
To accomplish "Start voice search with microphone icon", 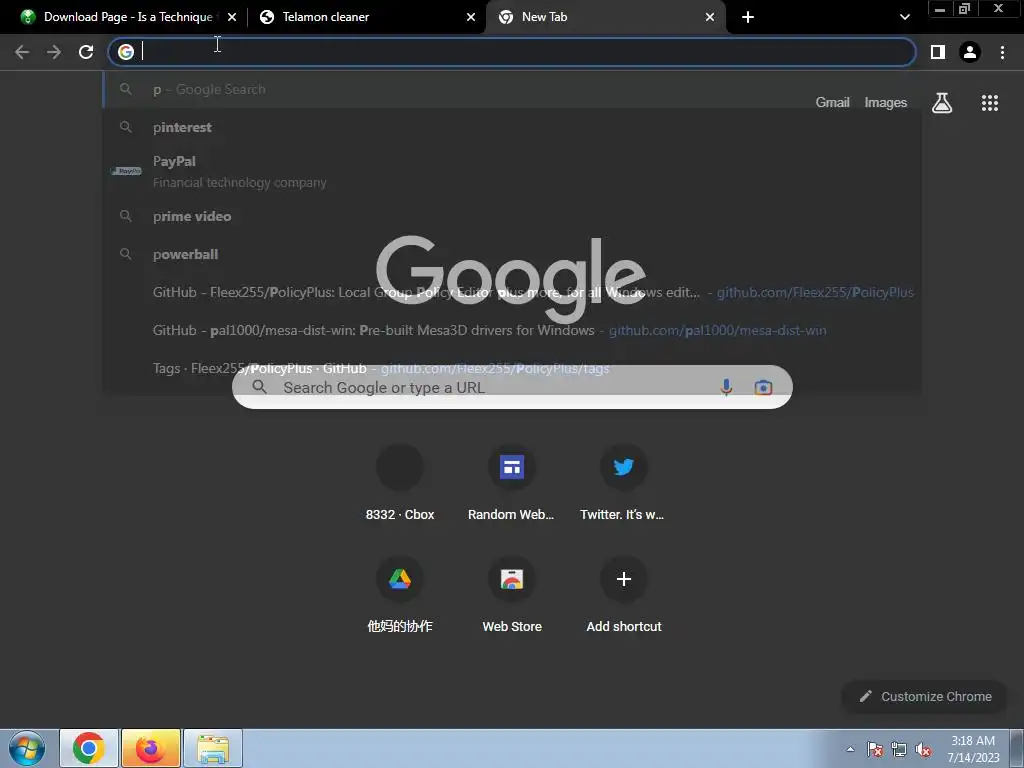I will click(726, 387).
